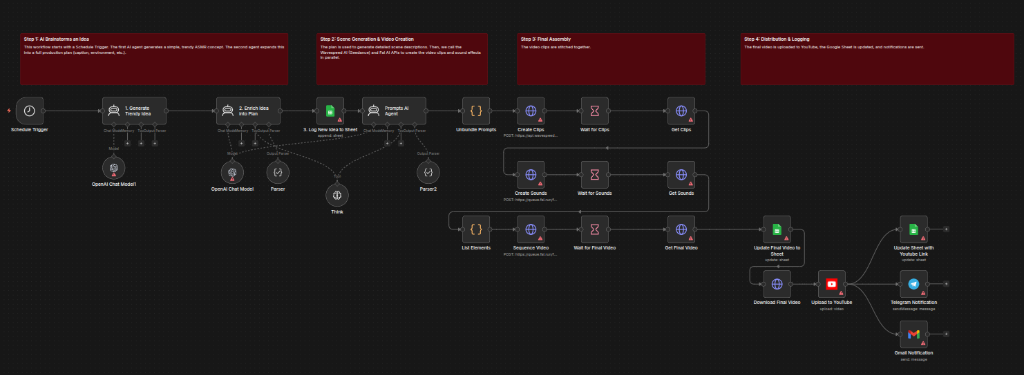
Task: Select the Step 1 AI Brainstorms sticky note
Action: tap(154, 59)
